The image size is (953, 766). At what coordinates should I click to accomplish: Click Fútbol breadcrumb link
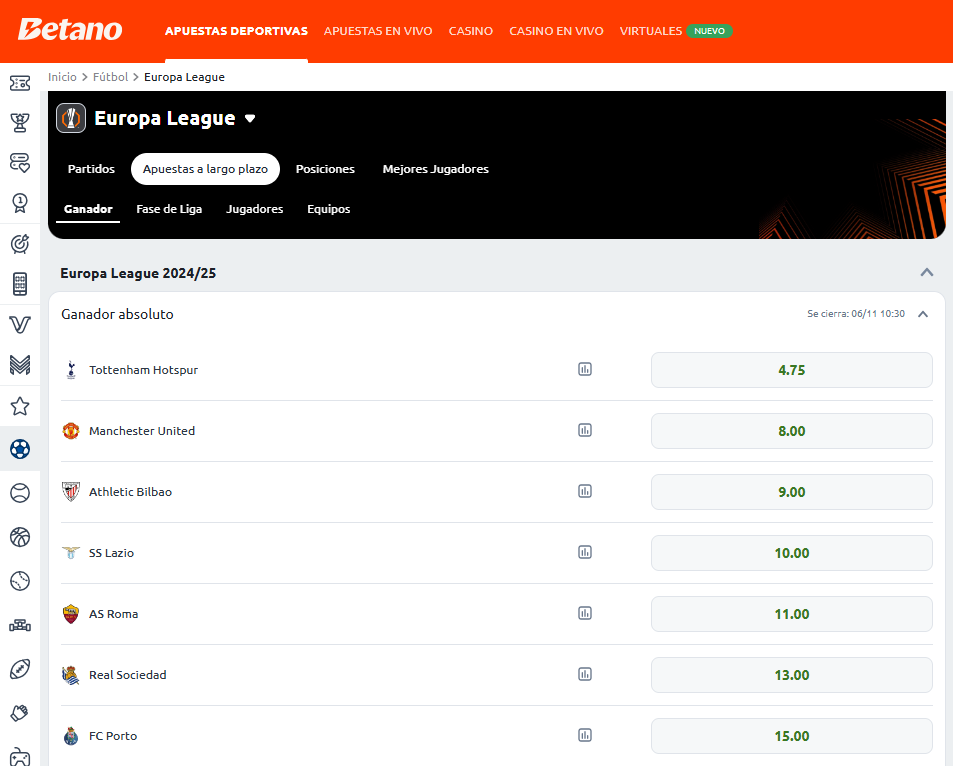[x=111, y=77]
